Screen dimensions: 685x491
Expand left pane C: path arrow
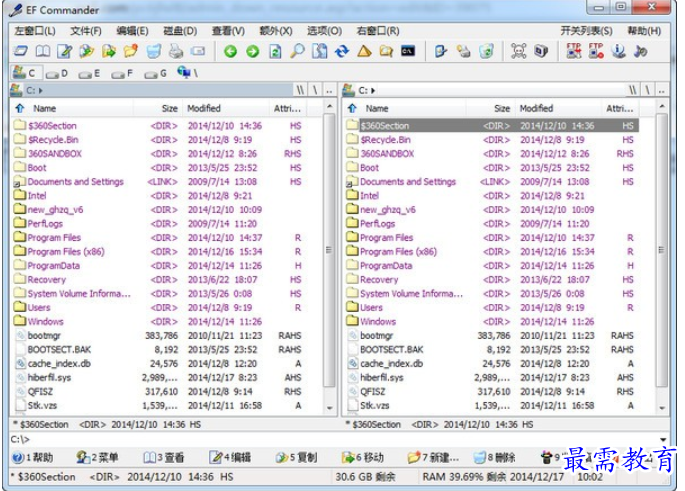41,91
